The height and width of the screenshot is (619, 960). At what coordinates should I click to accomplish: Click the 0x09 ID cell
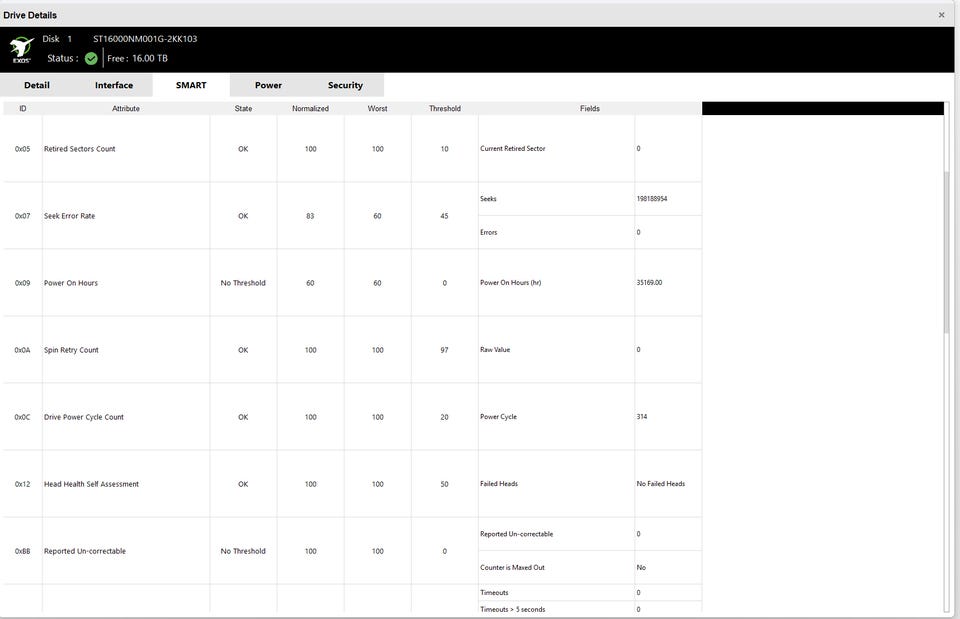coord(22,283)
